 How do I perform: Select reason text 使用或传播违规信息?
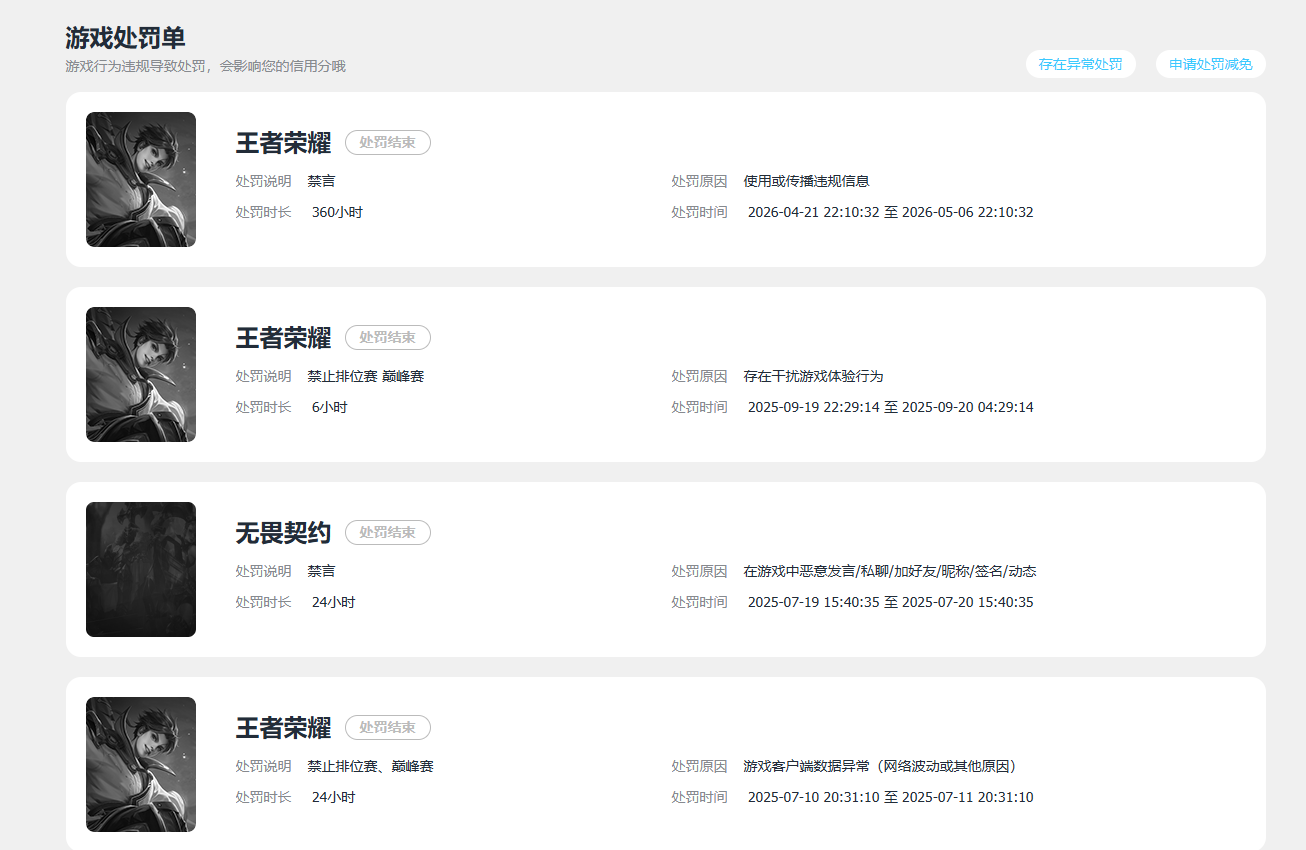click(806, 181)
